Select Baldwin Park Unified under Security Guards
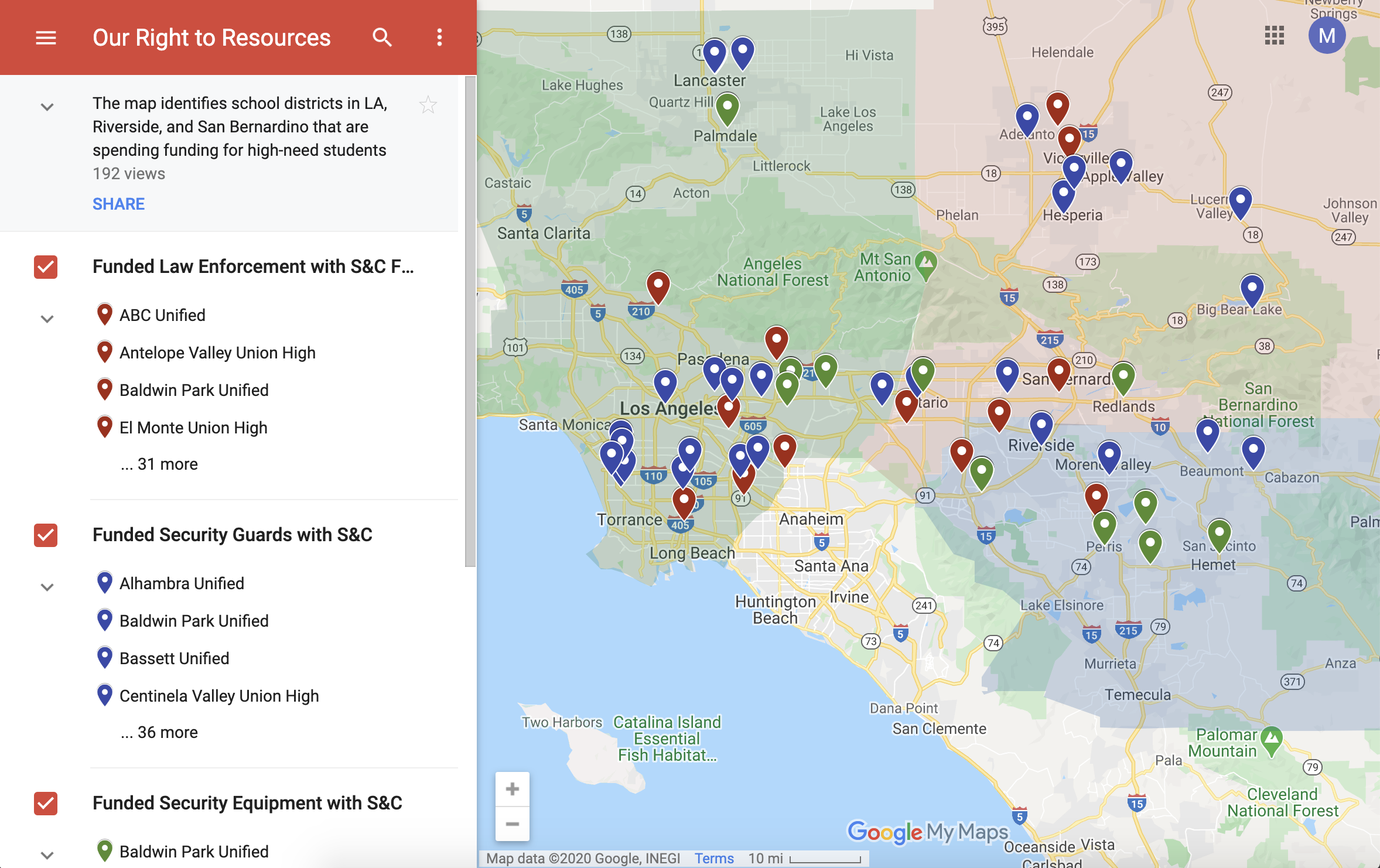 194,620
